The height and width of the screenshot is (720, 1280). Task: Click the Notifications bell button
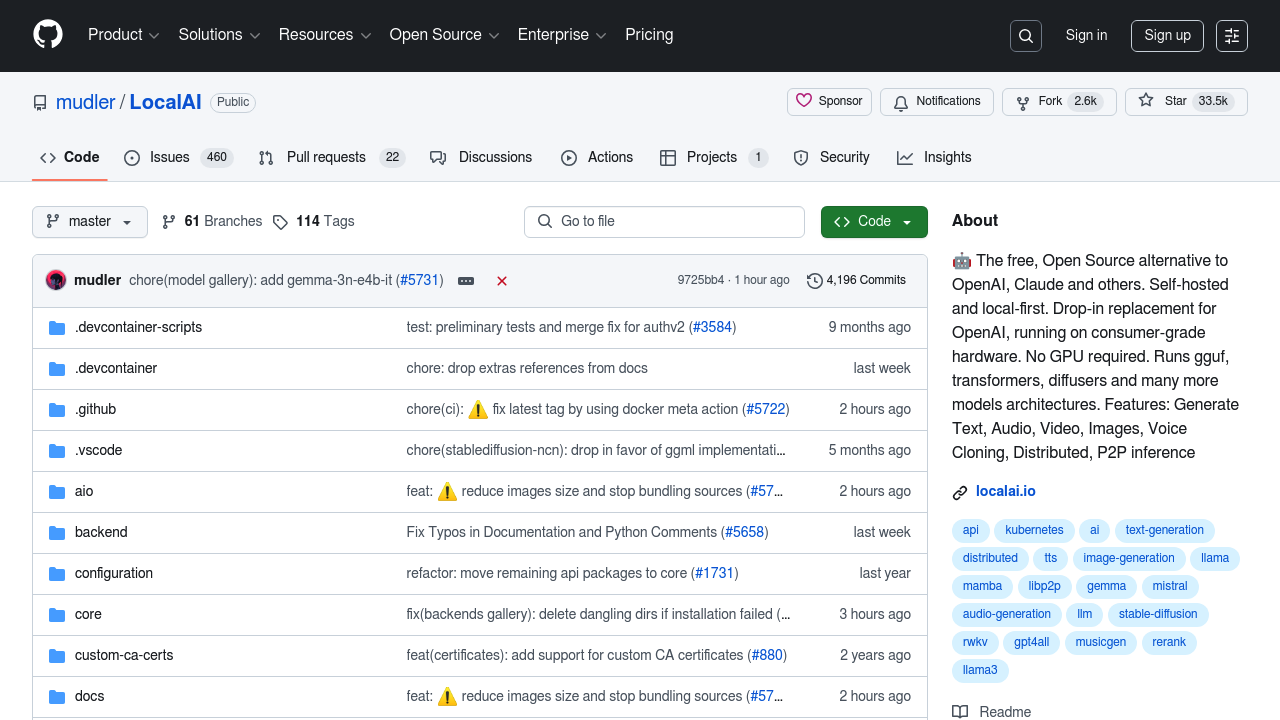click(x=937, y=101)
